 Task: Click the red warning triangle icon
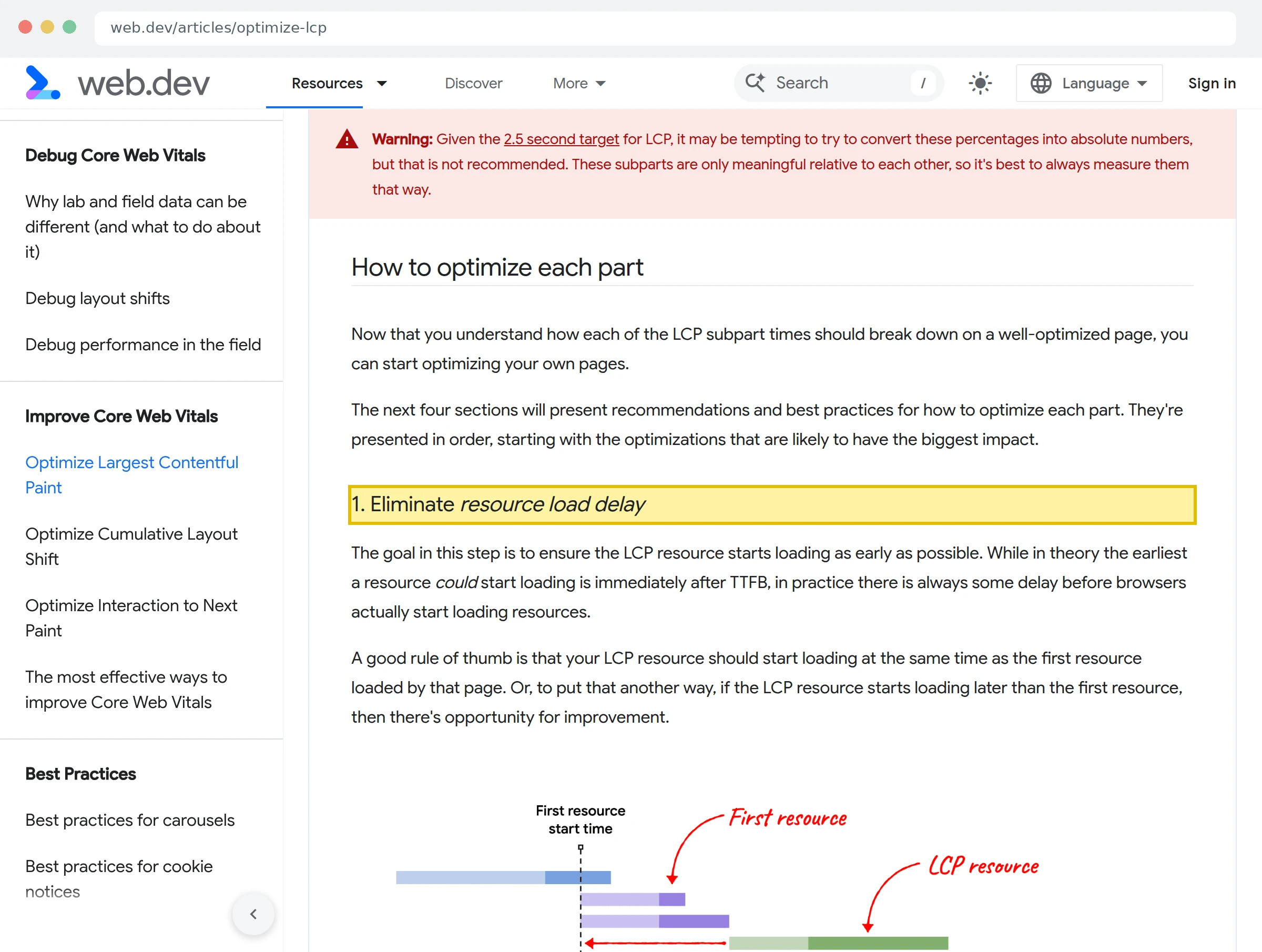(x=347, y=139)
